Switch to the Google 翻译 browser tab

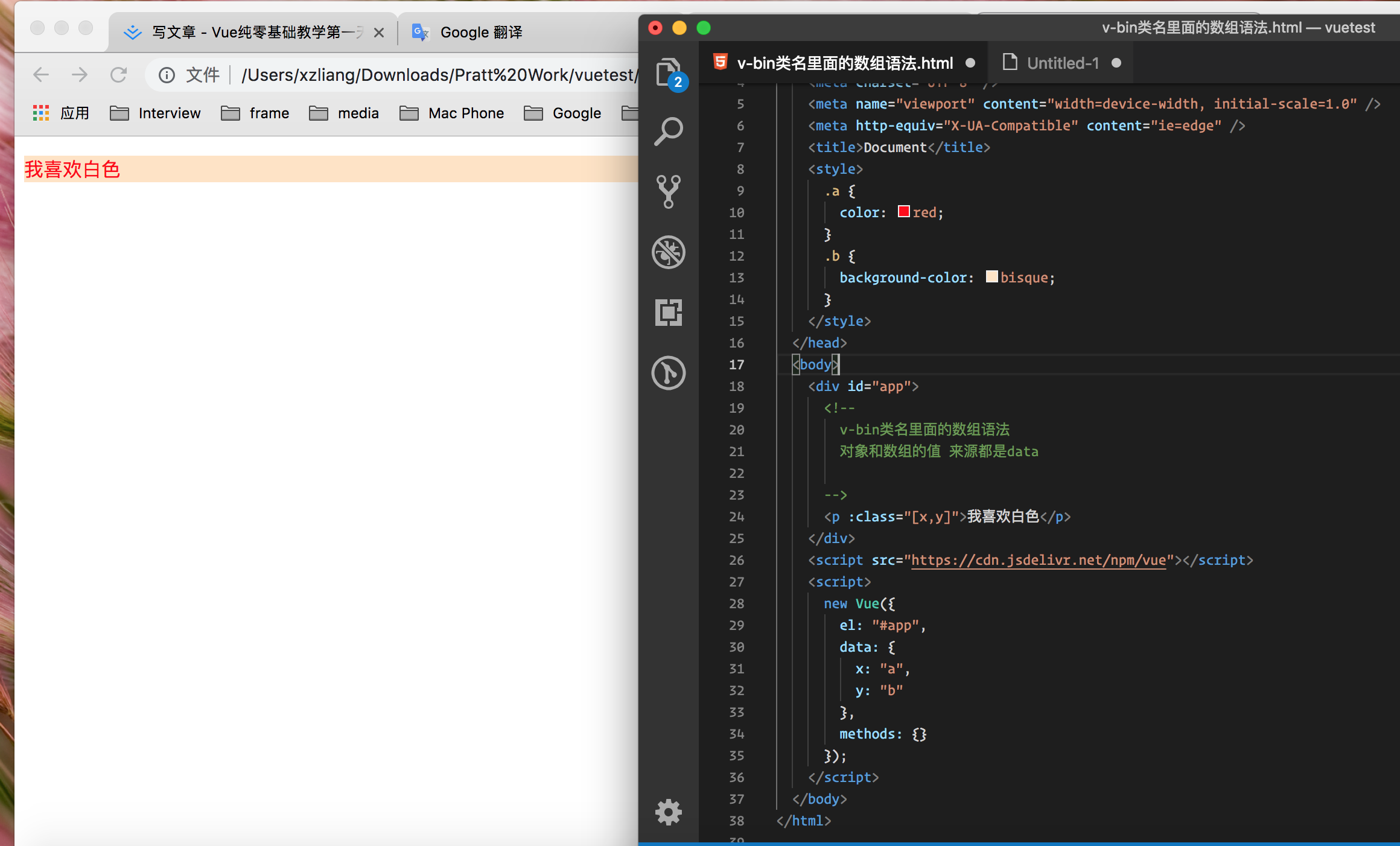coord(481,32)
